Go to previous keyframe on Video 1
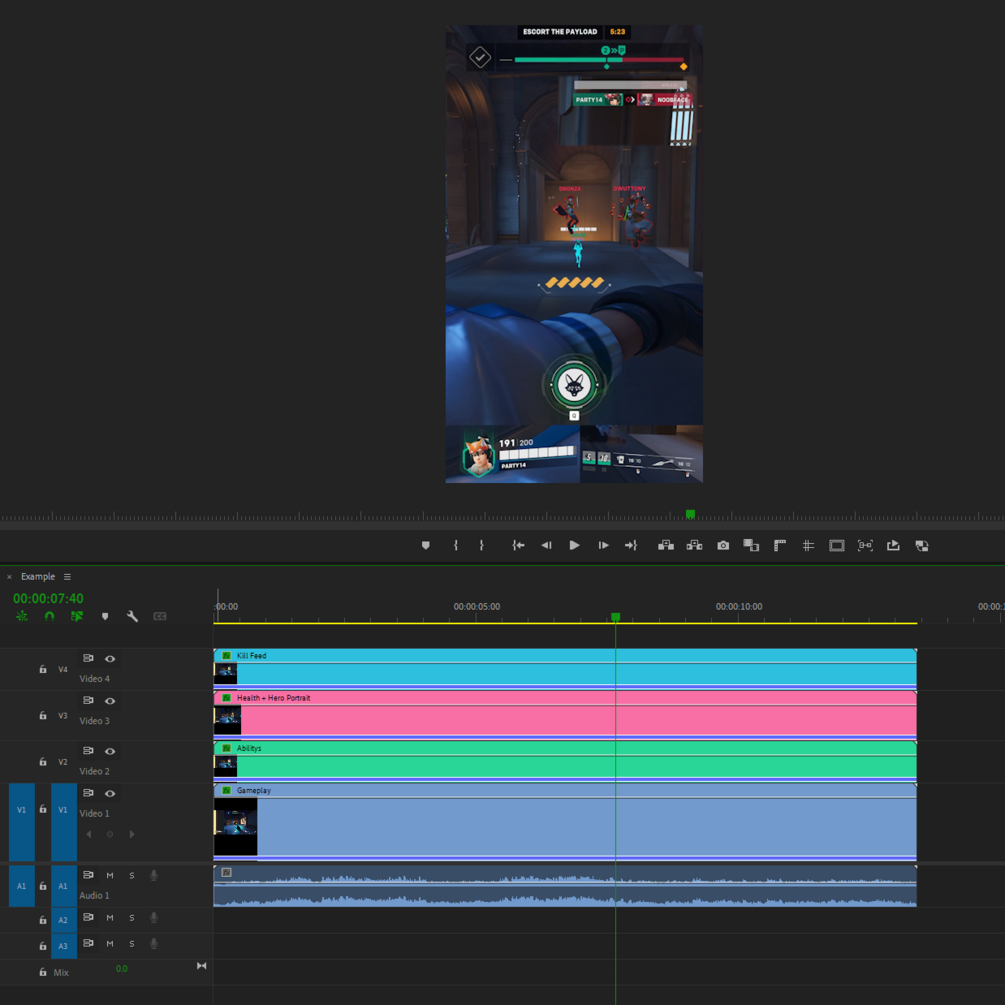 click(x=88, y=835)
